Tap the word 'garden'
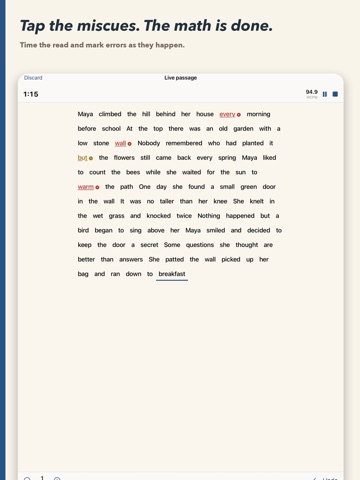The width and height of the screenshot is (360, 480). tap(243, 129)
